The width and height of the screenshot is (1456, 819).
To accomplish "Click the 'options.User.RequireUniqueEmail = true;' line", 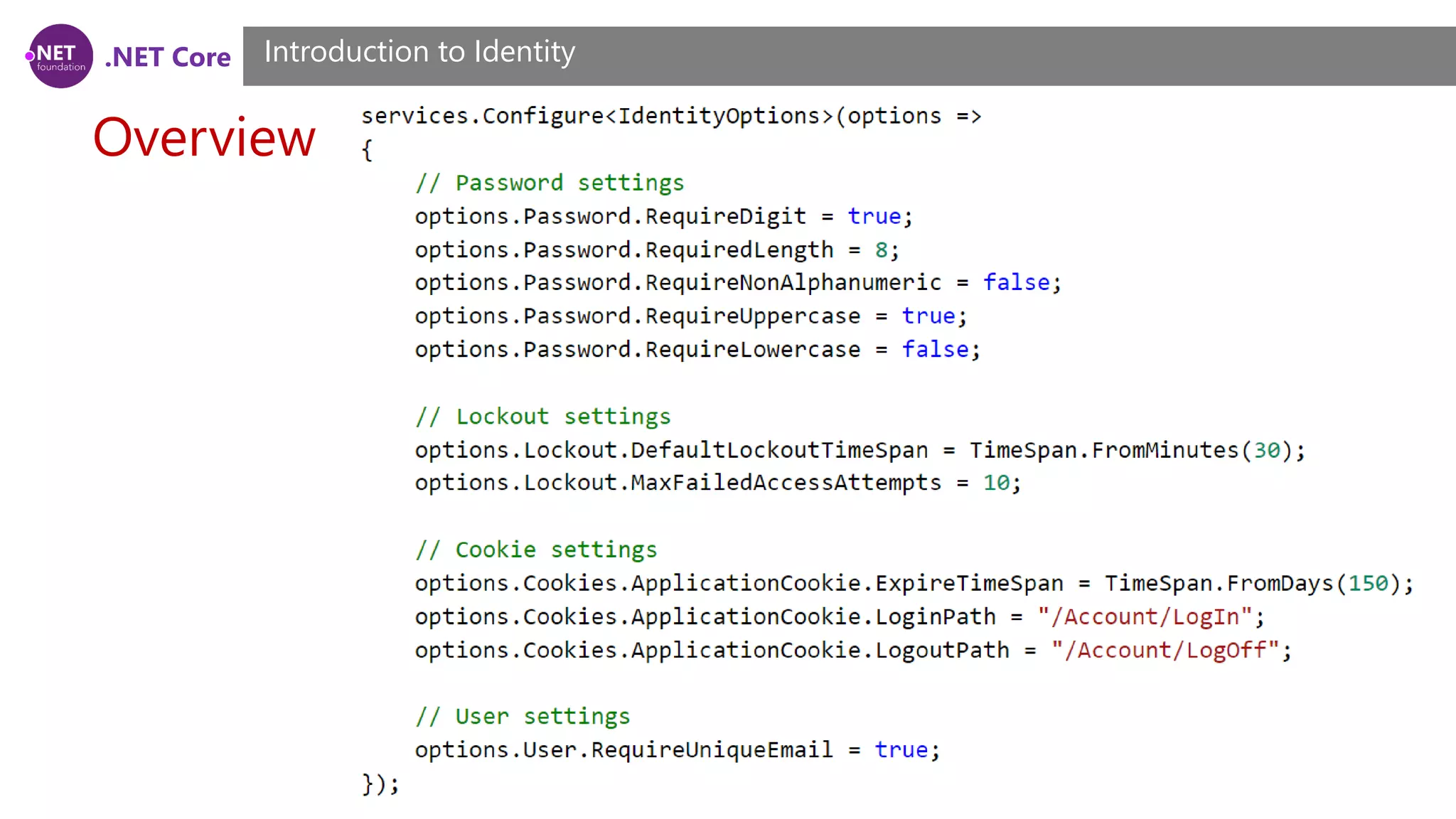I will point(678,750).
